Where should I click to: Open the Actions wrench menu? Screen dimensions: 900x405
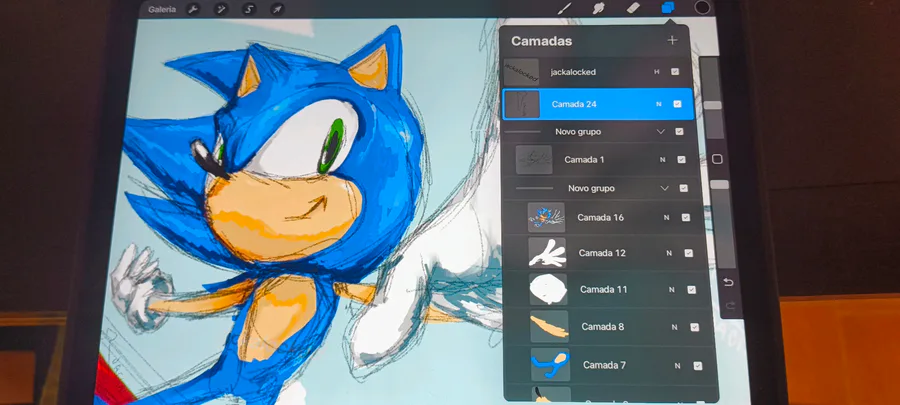click(x=193, y=9)
